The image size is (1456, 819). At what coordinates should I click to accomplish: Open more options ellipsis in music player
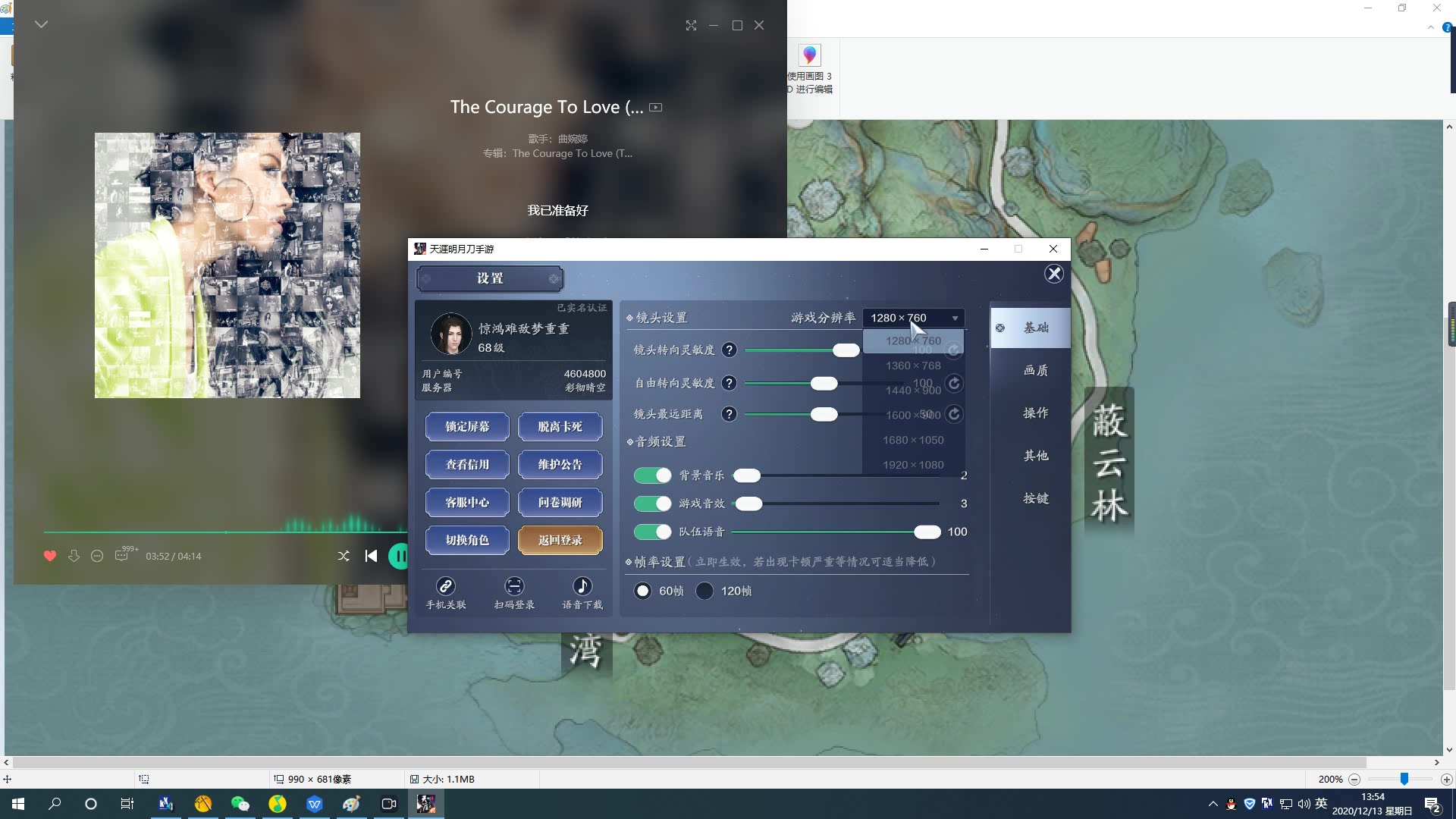[97, 556]
